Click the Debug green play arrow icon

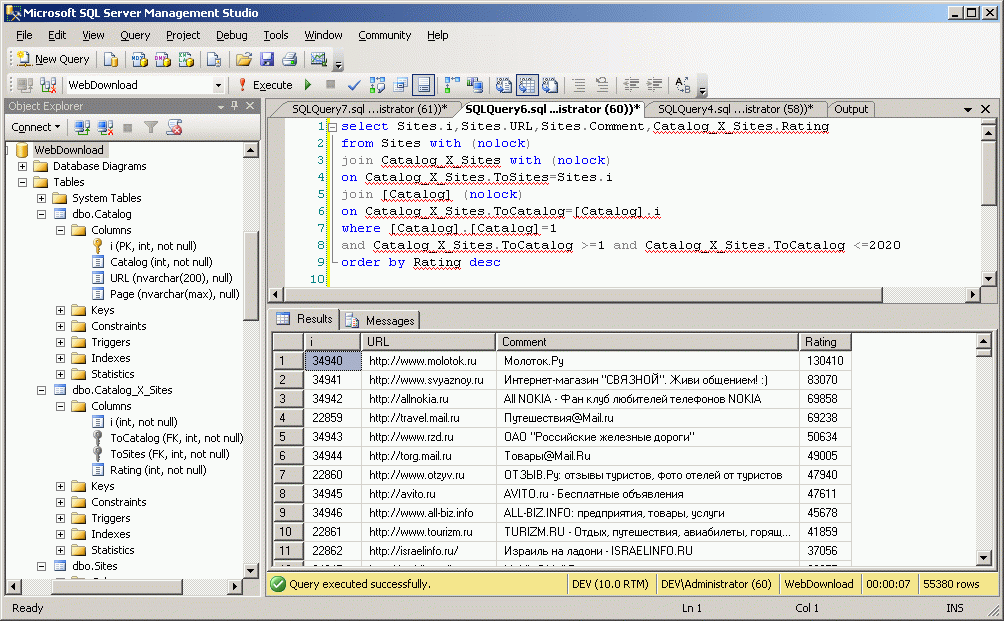(x=308, y=85)
